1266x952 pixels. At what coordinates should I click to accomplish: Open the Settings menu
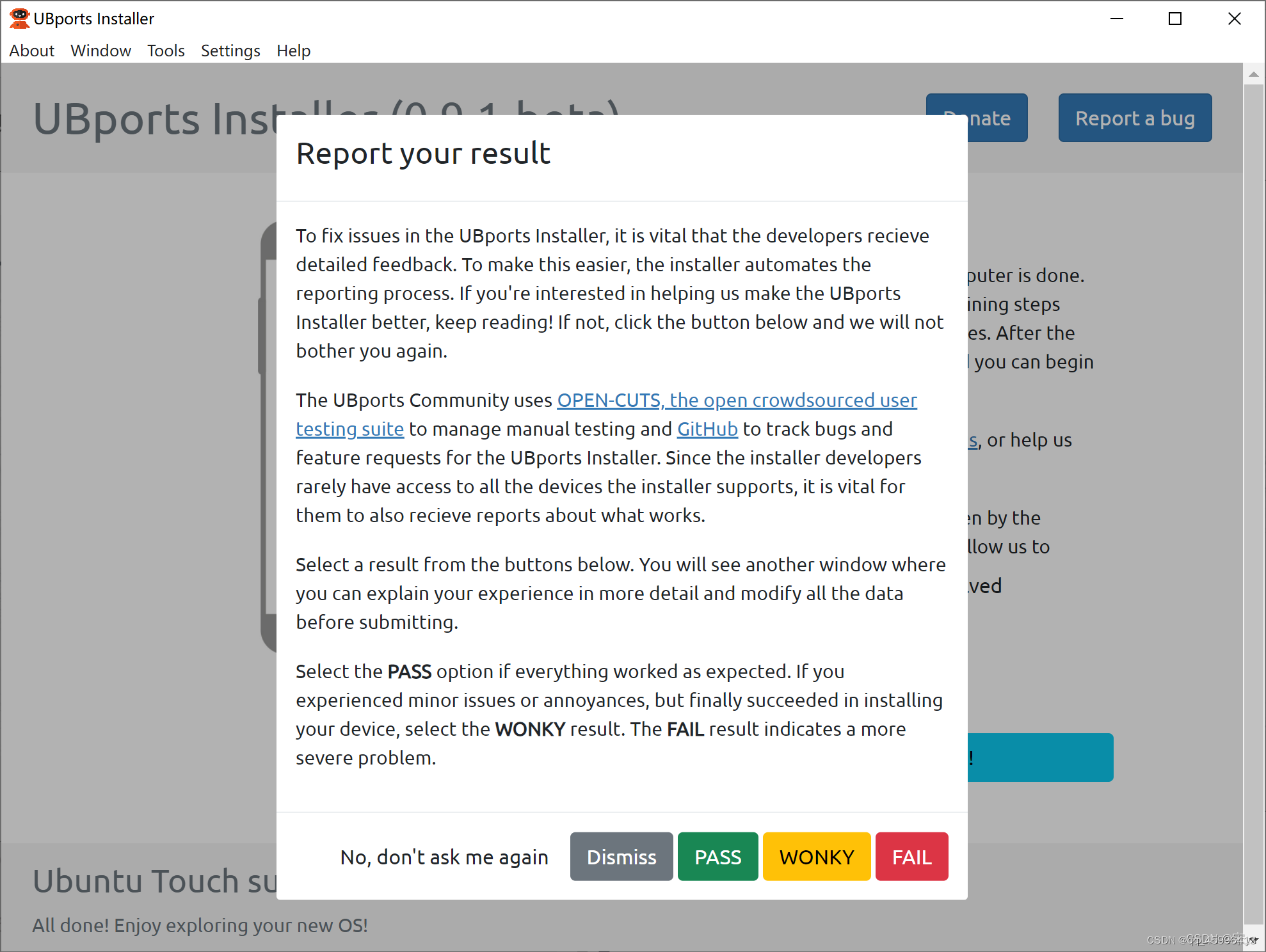pyautogui.click(x=230, y=51)
